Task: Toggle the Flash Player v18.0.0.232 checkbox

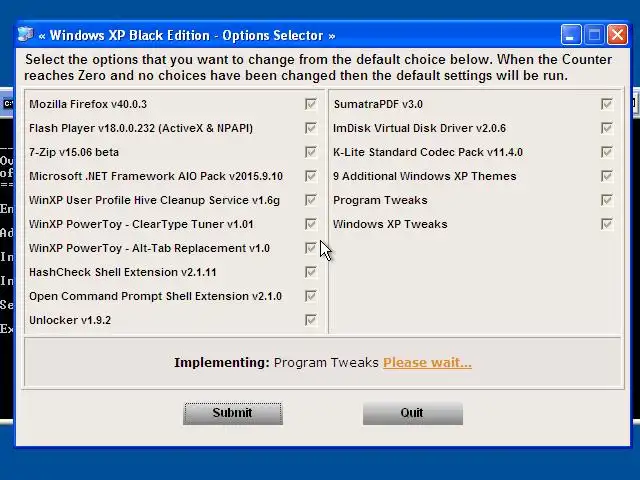Action: pyautogui.click(x=311, y=128)
